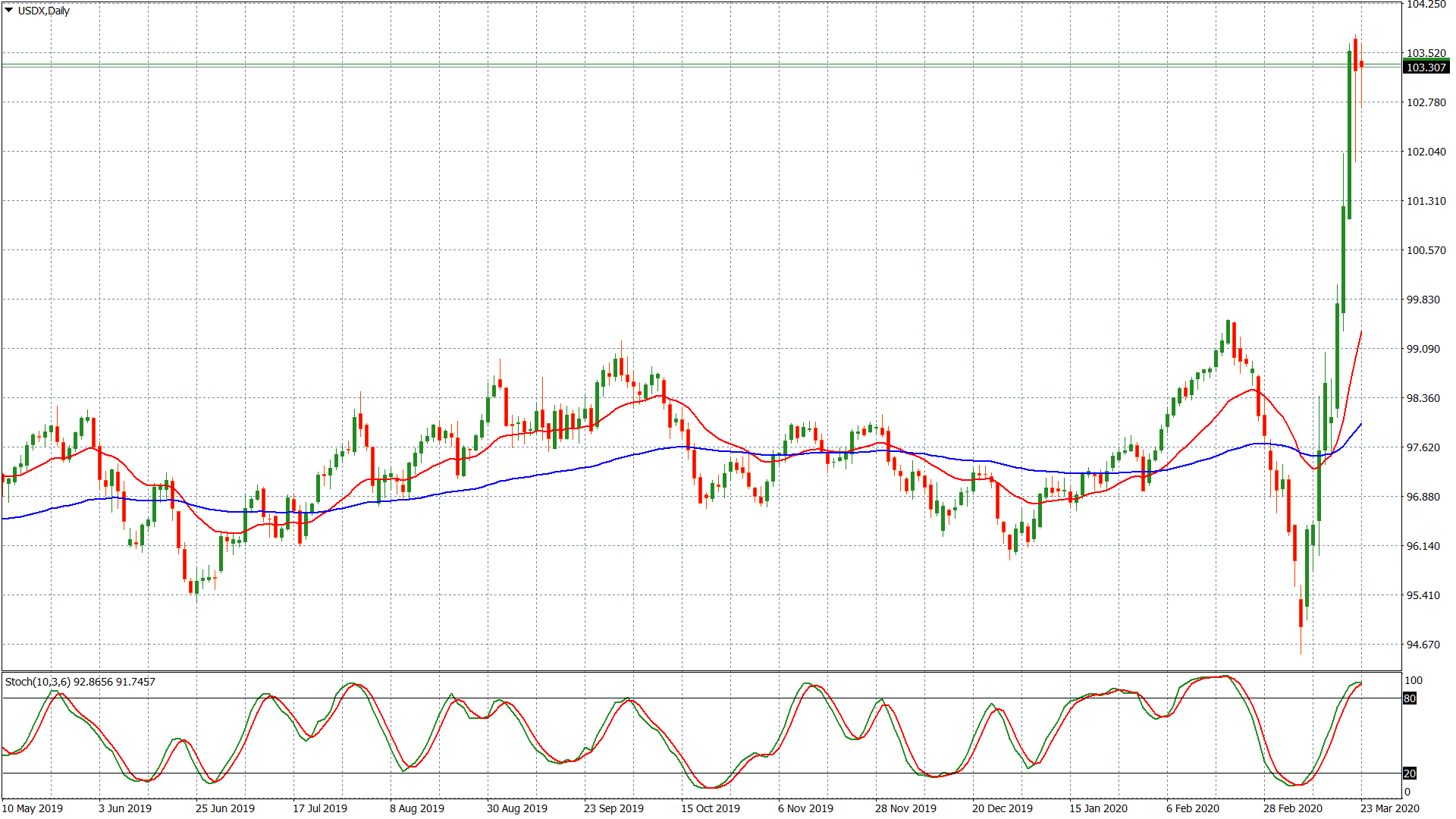Select date label 15 Jan 2020
This screenshot has width=1456, height=819.
(1098, 808)
